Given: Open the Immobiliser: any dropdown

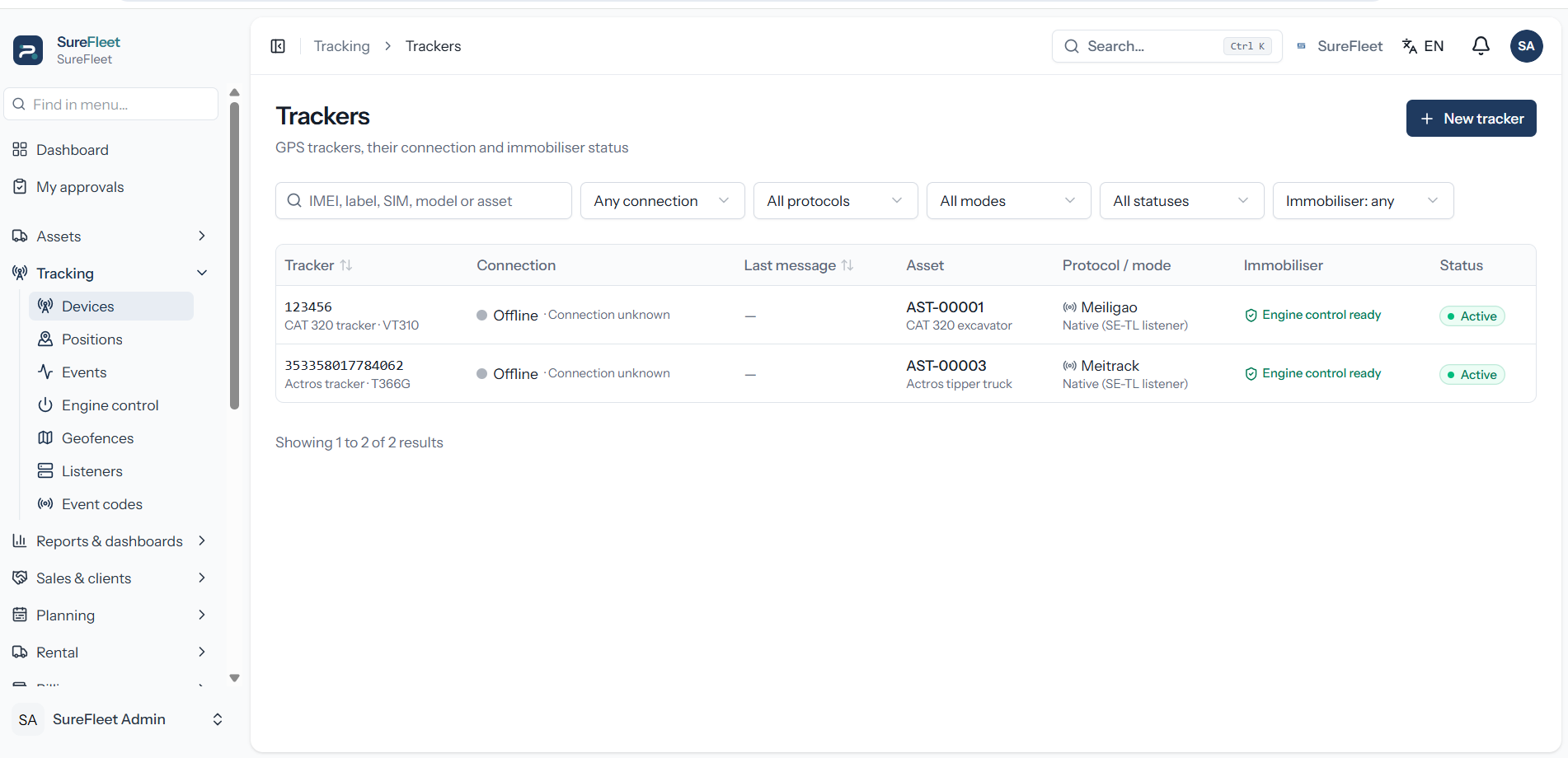Looking at the screenshot, I should point(1363,201).
